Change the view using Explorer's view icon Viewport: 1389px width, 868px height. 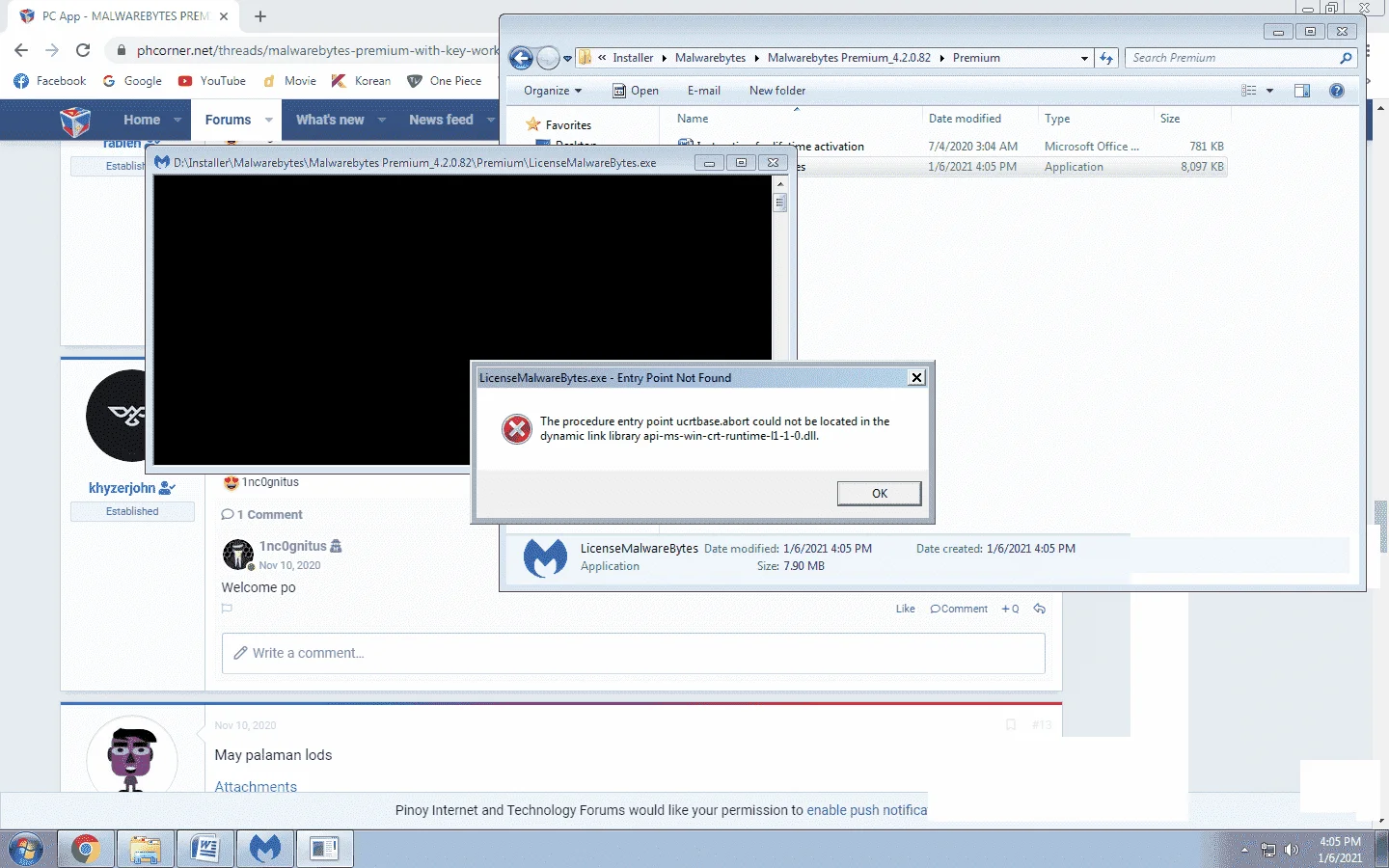[1249, 91]
